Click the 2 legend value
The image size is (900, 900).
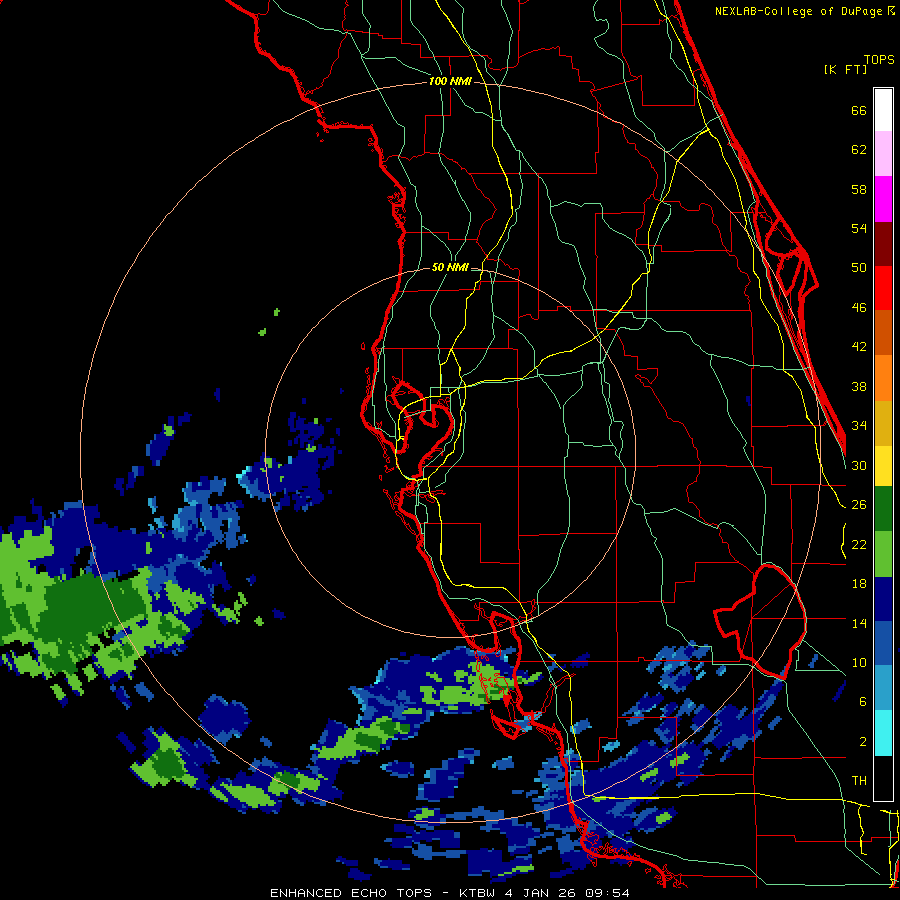863,742
